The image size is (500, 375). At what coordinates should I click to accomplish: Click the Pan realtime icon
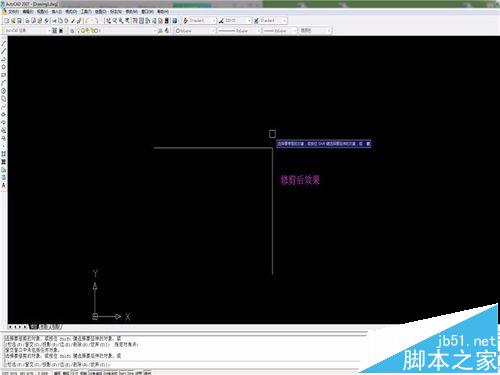[108, 21]
